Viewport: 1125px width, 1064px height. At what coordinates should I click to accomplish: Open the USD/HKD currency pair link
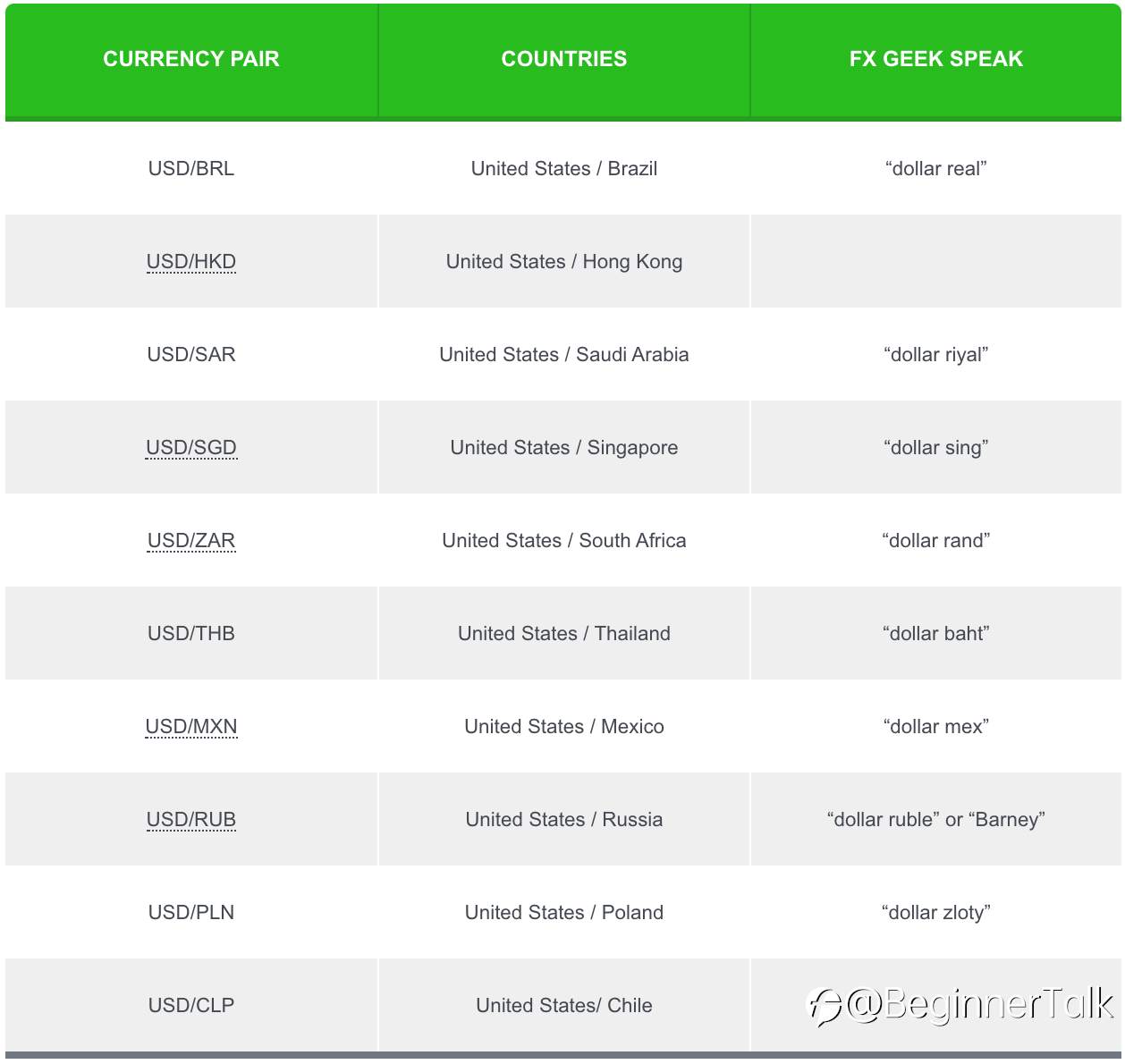pyautogui.click(x=191, y=261)
